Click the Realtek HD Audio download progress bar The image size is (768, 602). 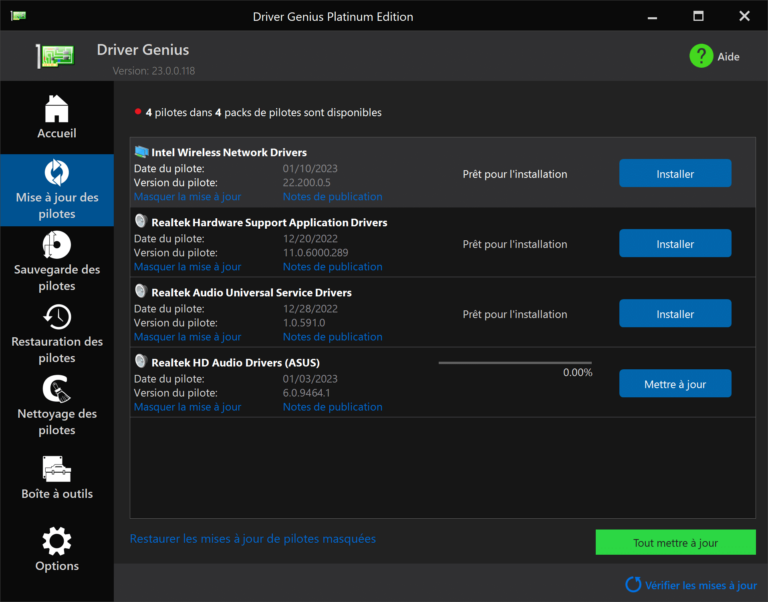tap(515, 363)
